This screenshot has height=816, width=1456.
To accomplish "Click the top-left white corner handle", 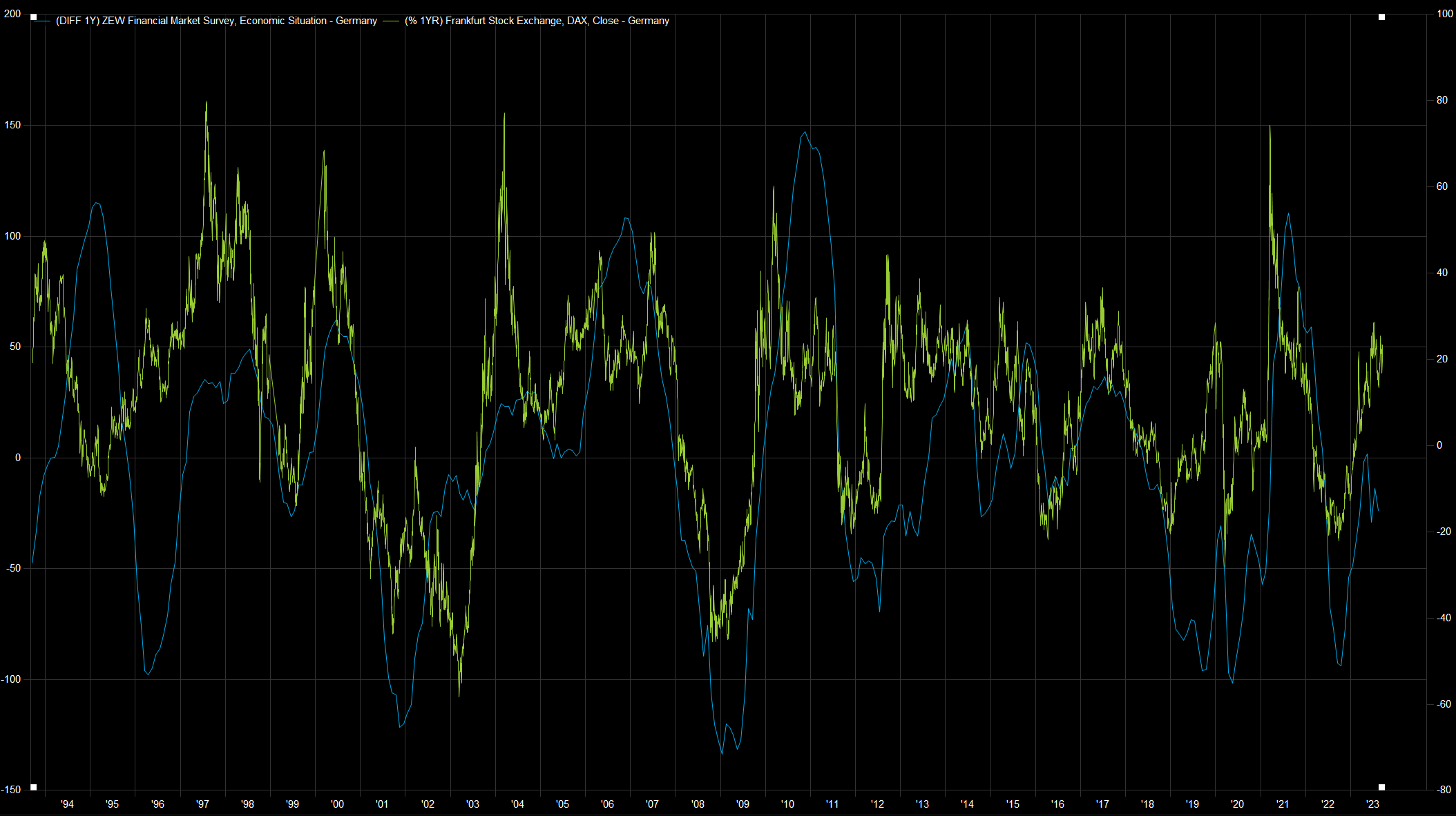I will [x=33, y=17].
